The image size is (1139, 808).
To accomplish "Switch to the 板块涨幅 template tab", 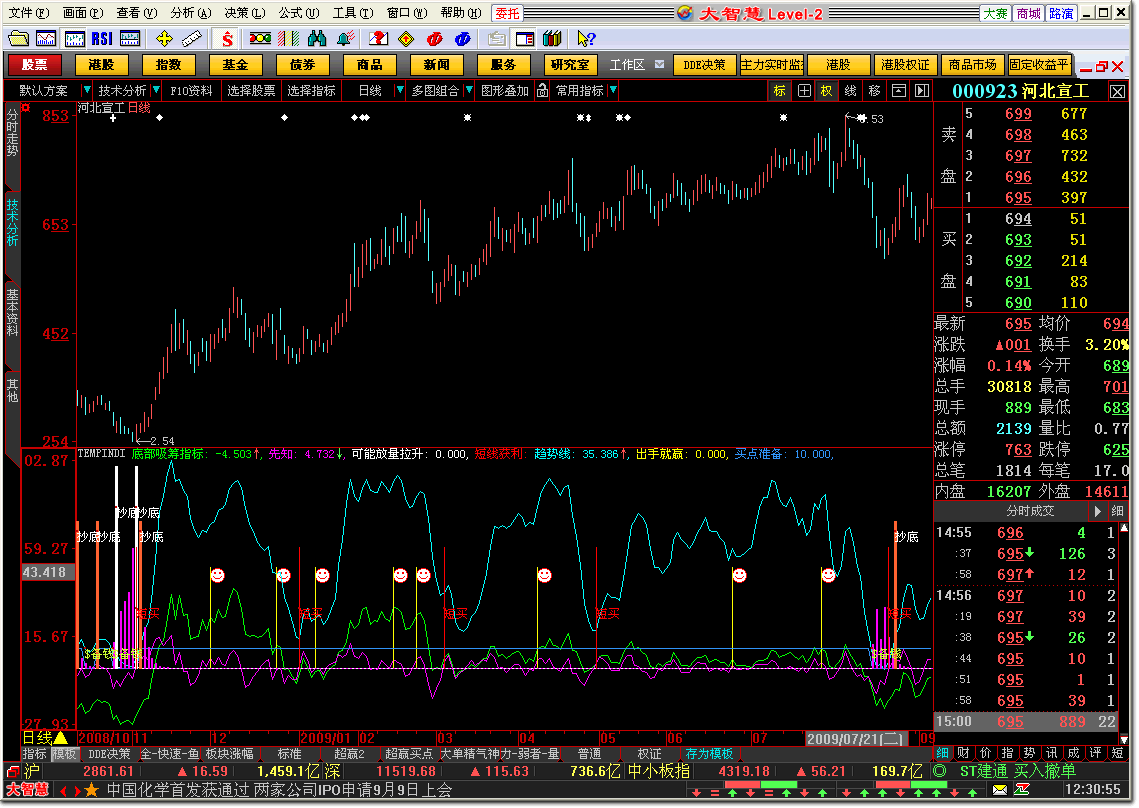I will tap(230, 754).
